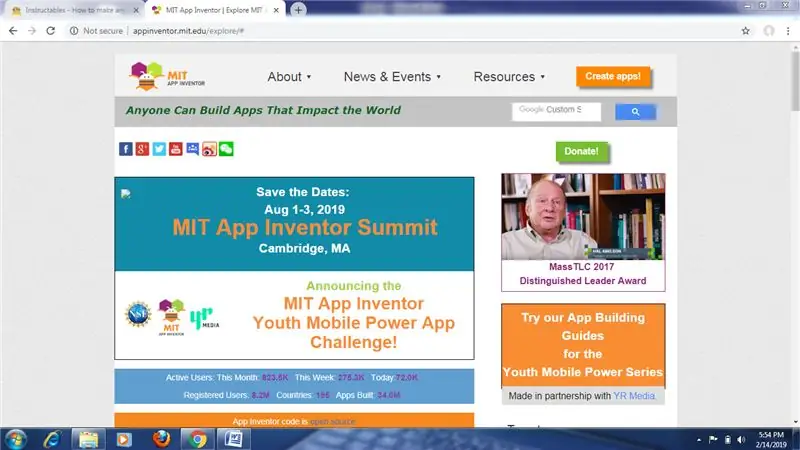
Task: Close the Instructables tab
Action: 136,10
